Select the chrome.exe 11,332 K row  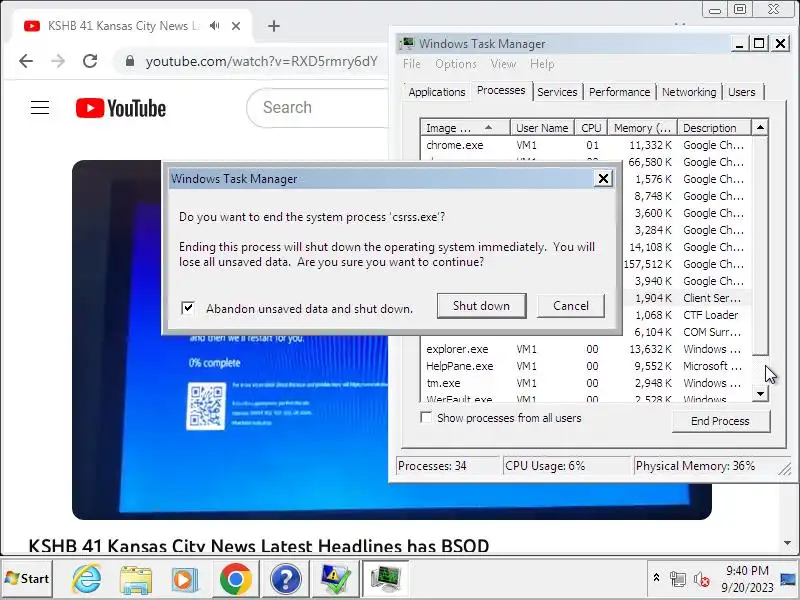pos(586,145)
